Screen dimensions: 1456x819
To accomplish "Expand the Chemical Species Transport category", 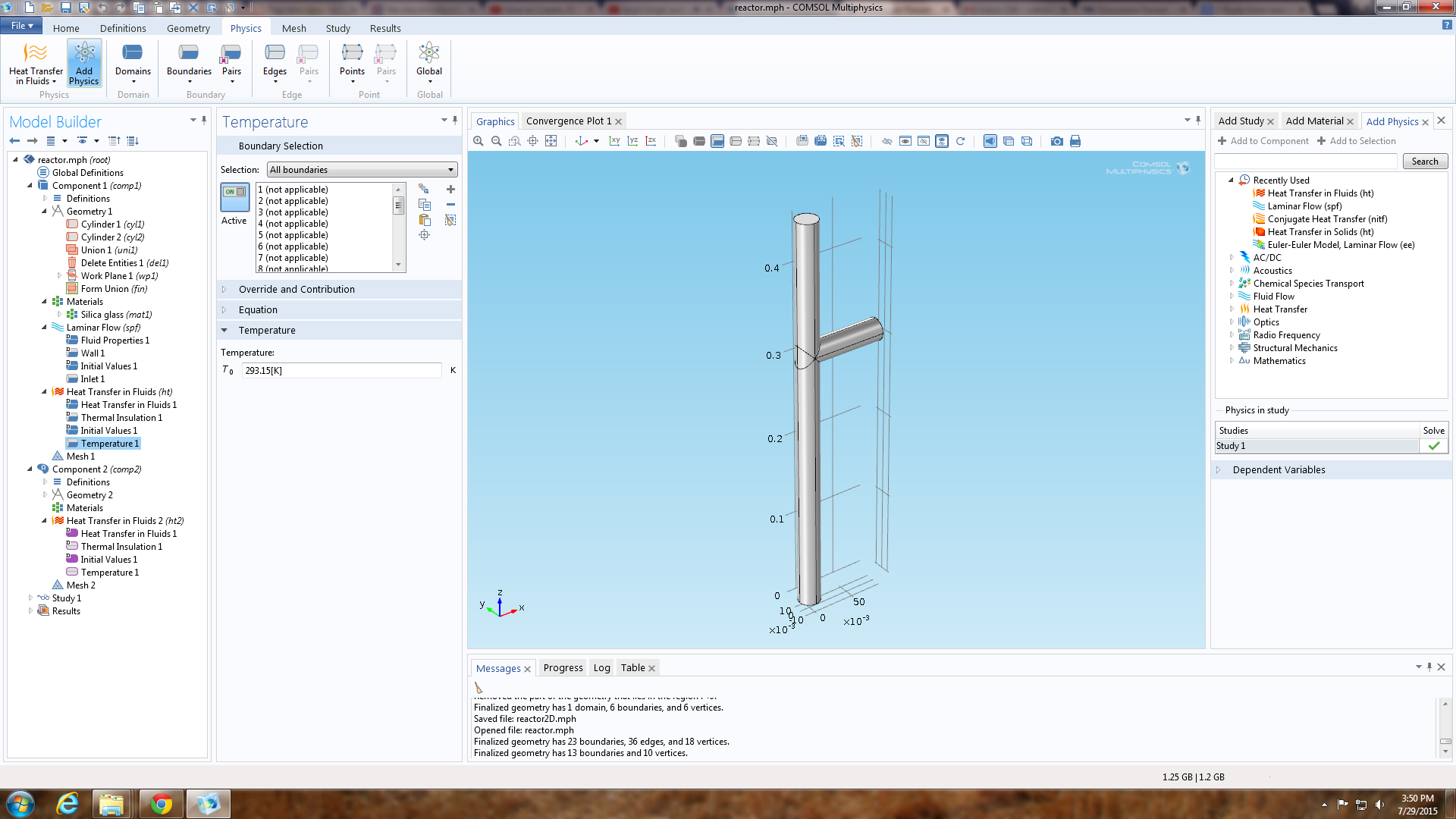I will (1232, 284).
